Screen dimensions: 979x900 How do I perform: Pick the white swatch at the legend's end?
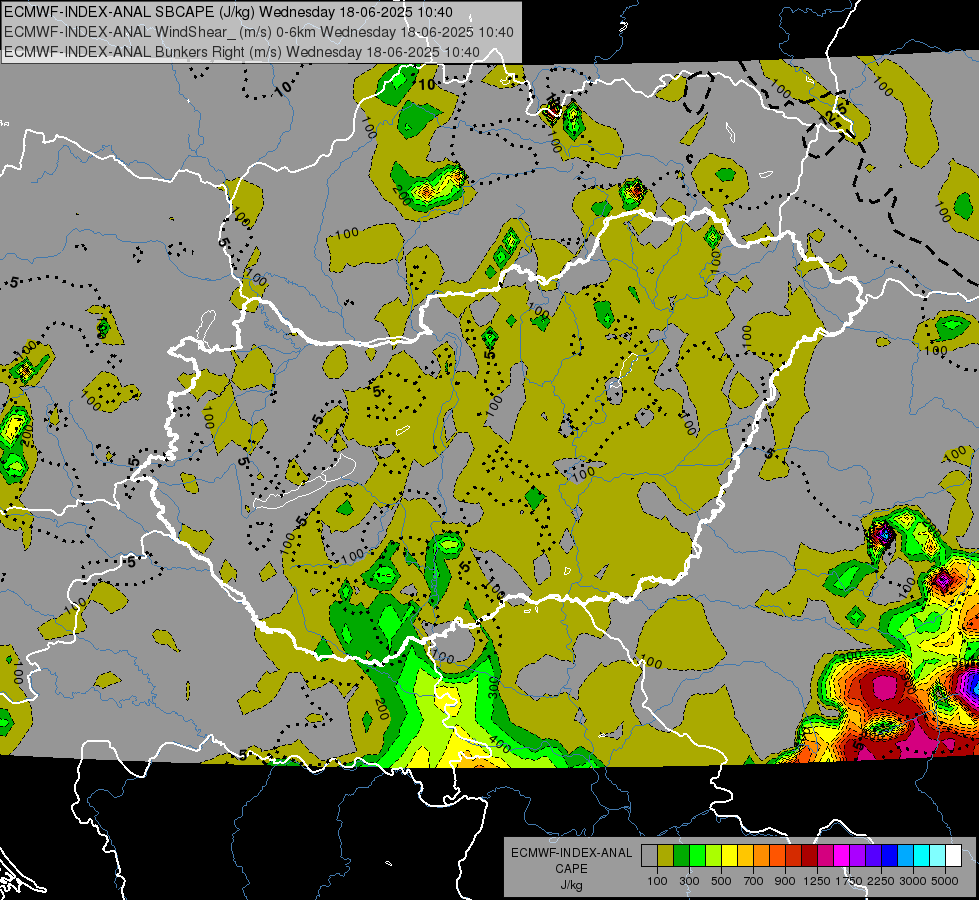[x=953, y=856]
